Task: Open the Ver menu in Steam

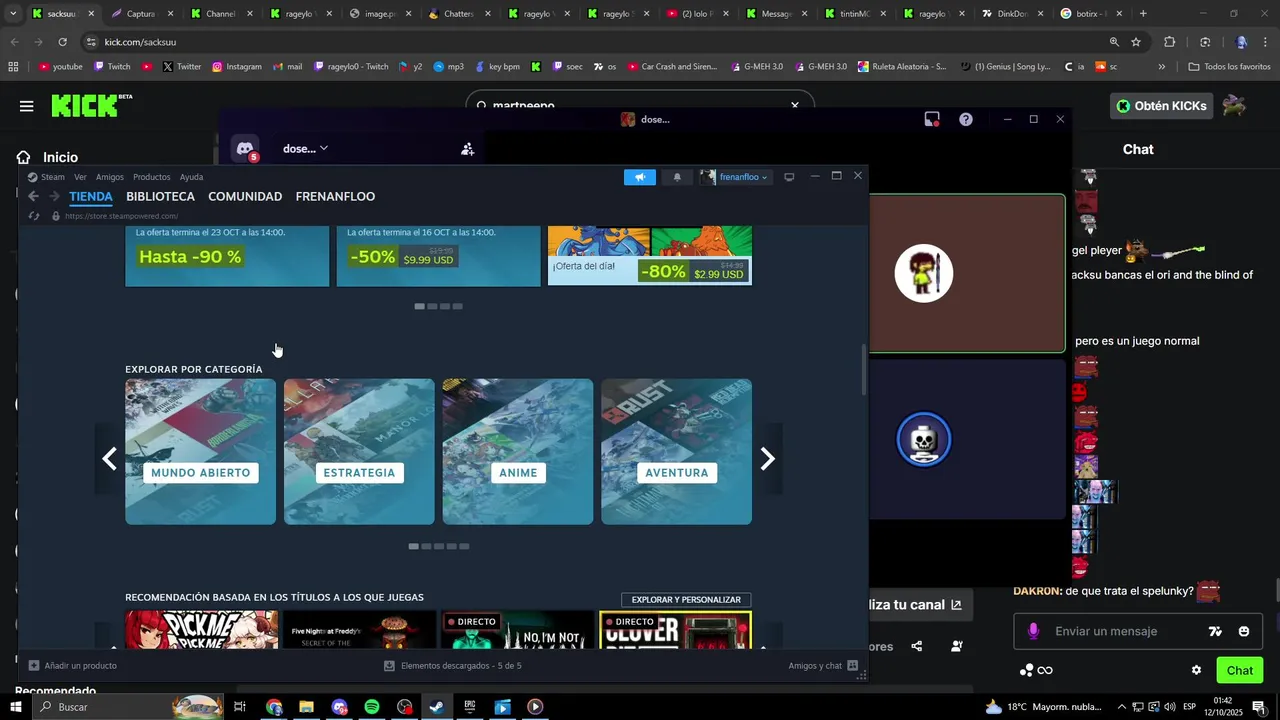Action: 80,177
